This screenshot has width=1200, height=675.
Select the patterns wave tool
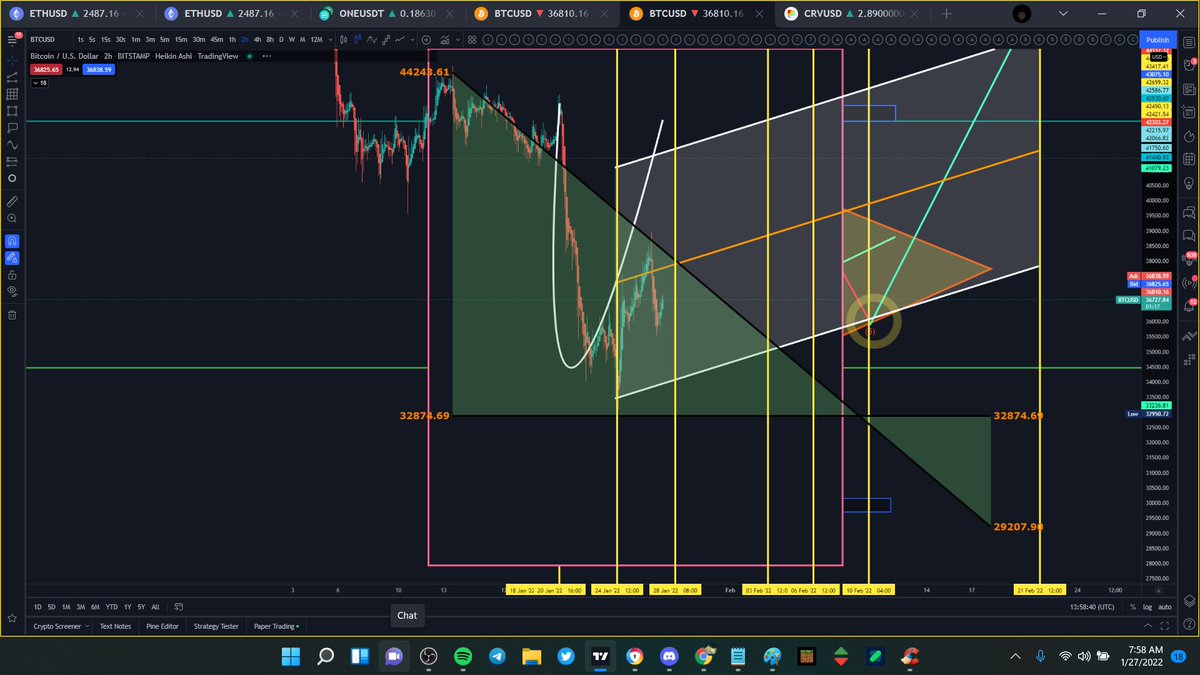click(12, 145)
